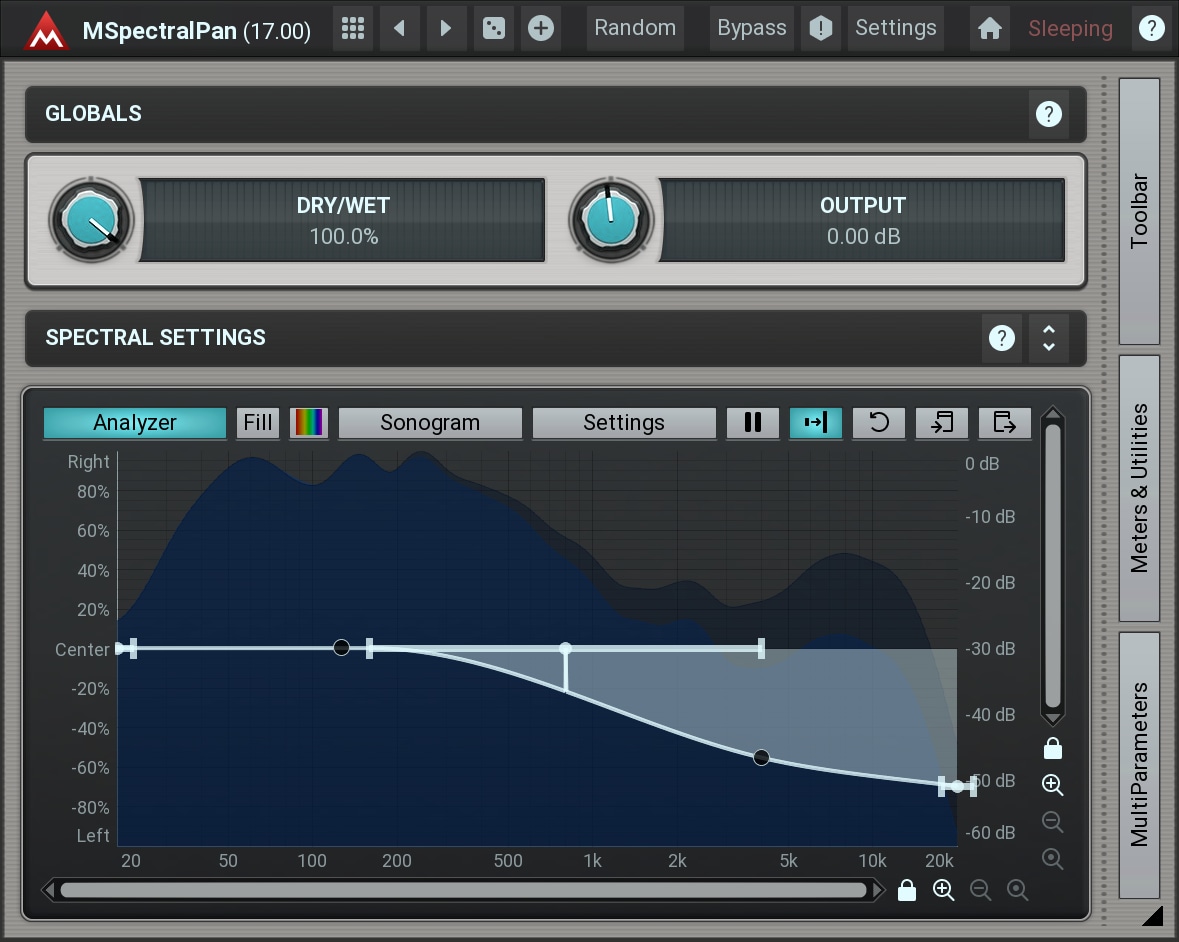
Task: Click the home icon in the top bar
Action: pyautogui.click(x=989, y=28)
